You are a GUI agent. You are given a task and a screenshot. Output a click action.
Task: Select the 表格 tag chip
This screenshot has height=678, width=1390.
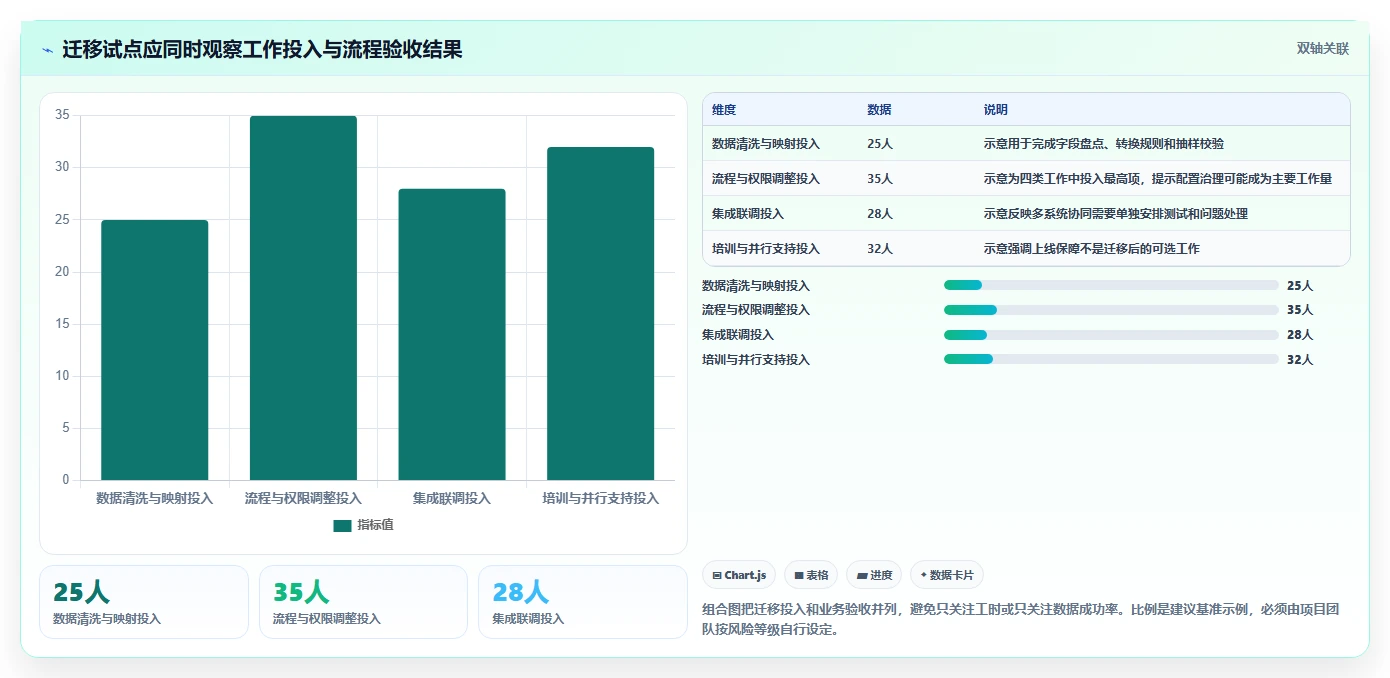[x=811, y=575]
